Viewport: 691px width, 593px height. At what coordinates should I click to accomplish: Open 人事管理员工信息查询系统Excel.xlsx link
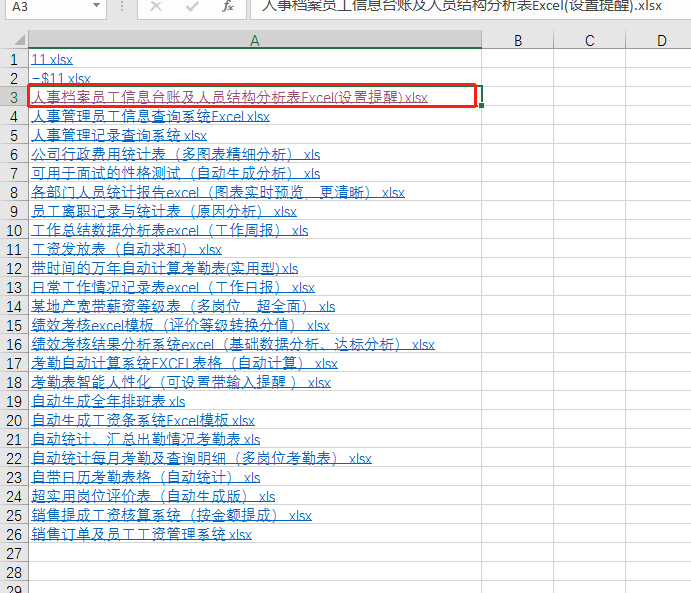pyautogui.click(x=150, y=116)
